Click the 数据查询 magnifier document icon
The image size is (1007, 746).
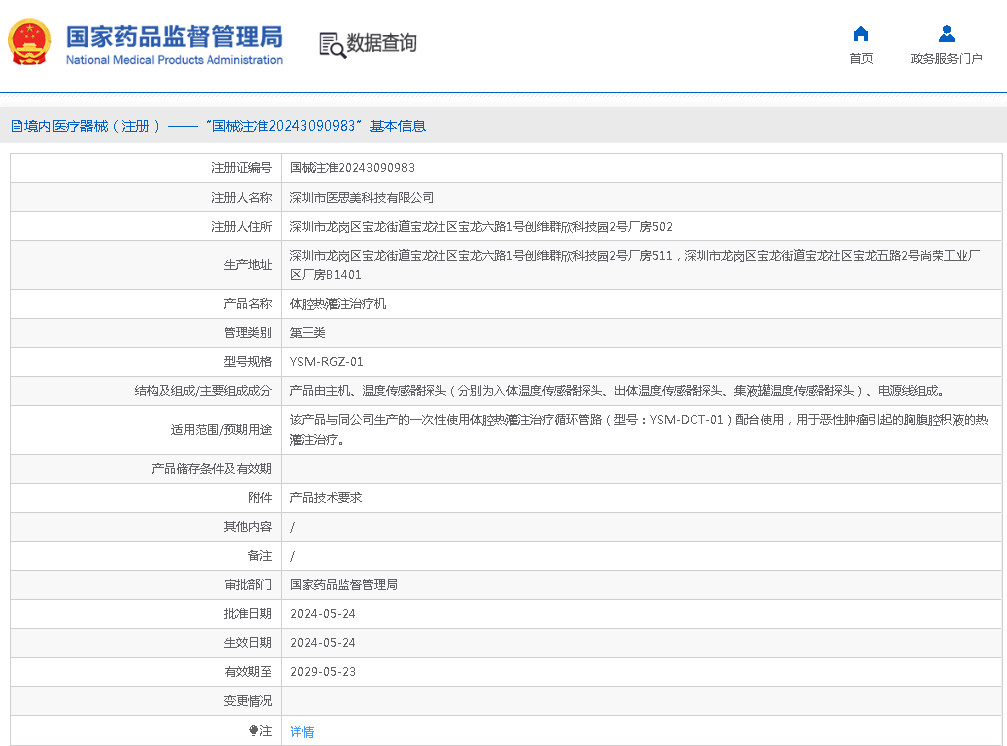(331, 44)
